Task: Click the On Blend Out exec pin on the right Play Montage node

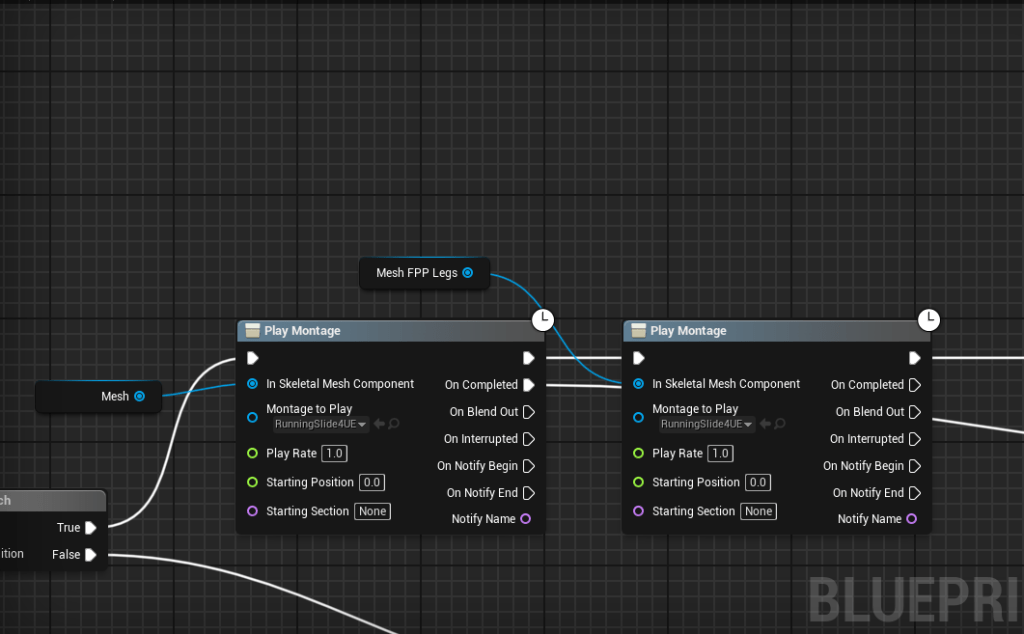Action: 915,412
